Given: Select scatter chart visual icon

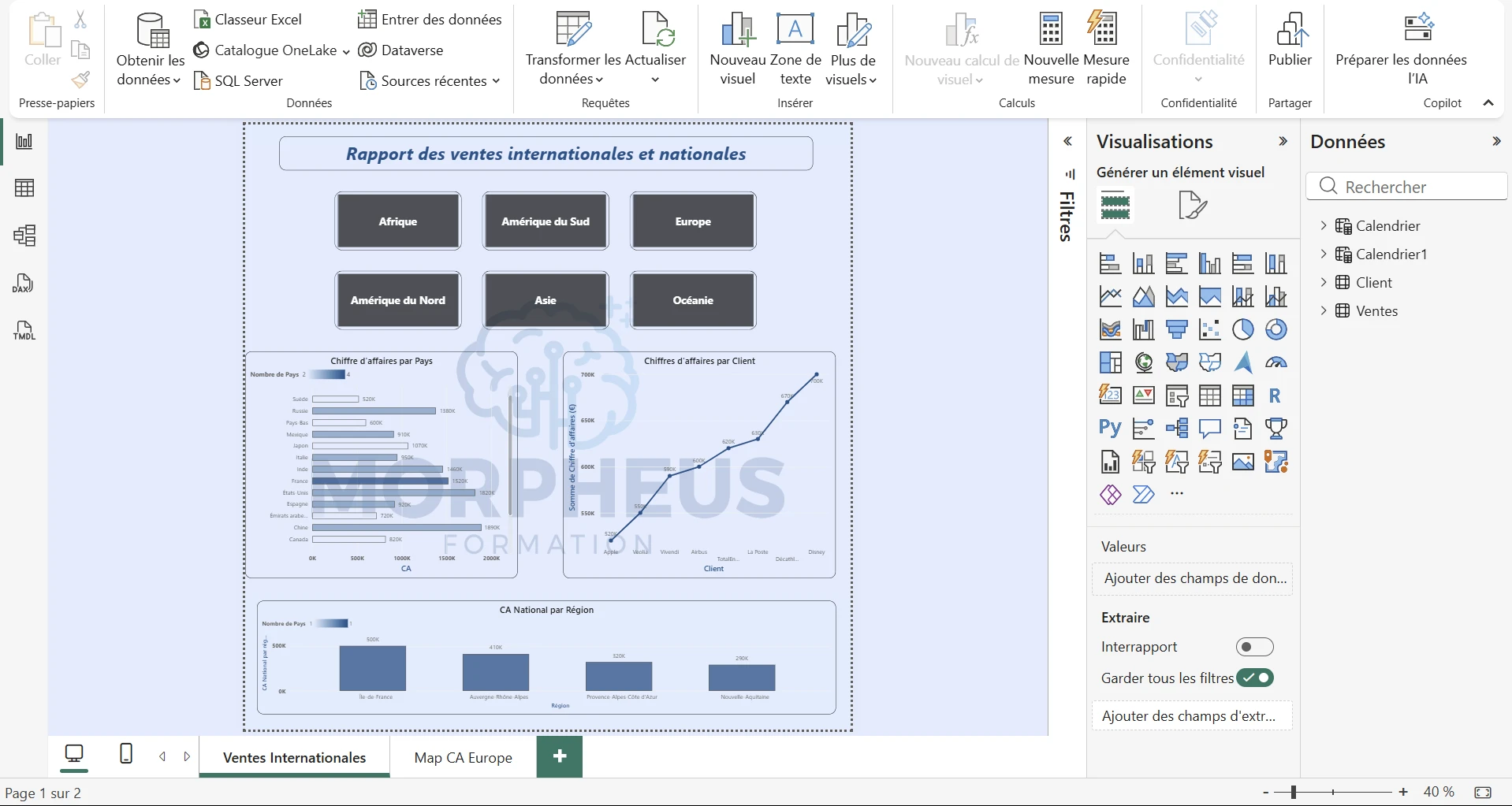Looking at the screenshot, I should tap(1210, 329).
